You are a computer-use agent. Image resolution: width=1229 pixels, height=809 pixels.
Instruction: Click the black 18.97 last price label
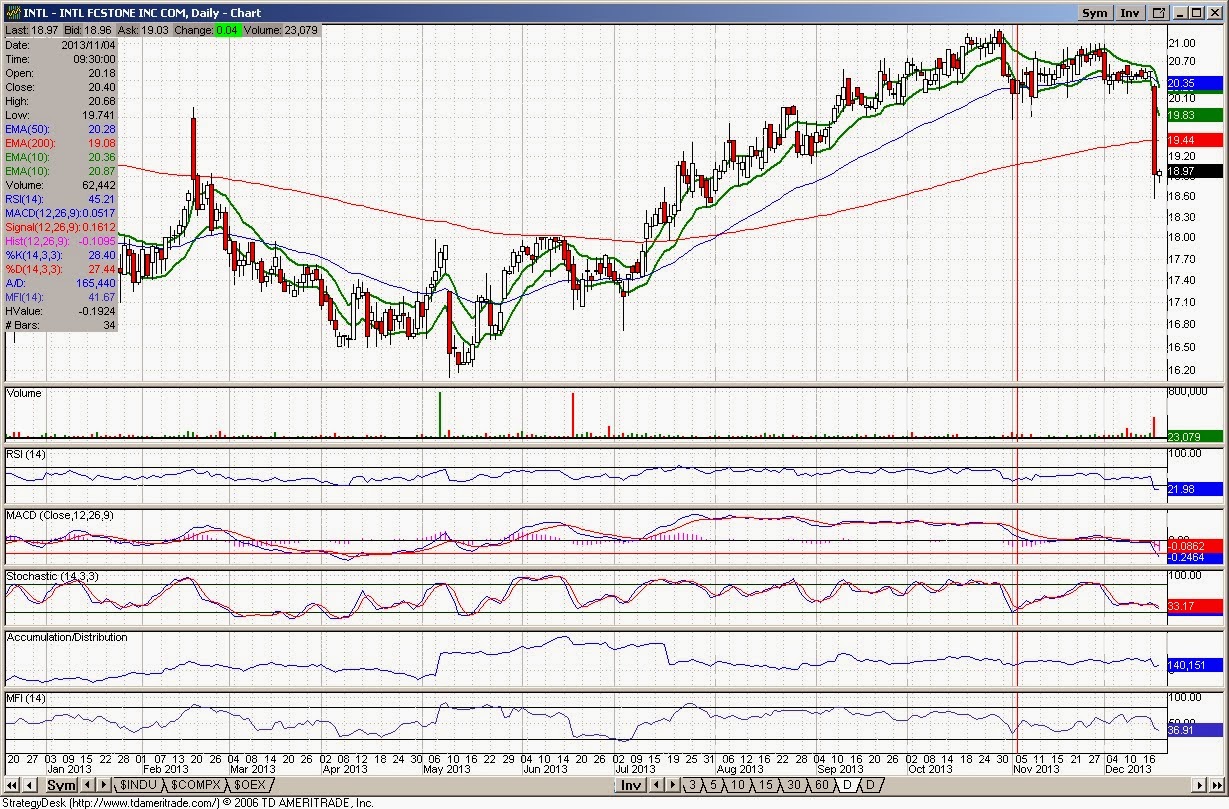[x=1195, y=172]
